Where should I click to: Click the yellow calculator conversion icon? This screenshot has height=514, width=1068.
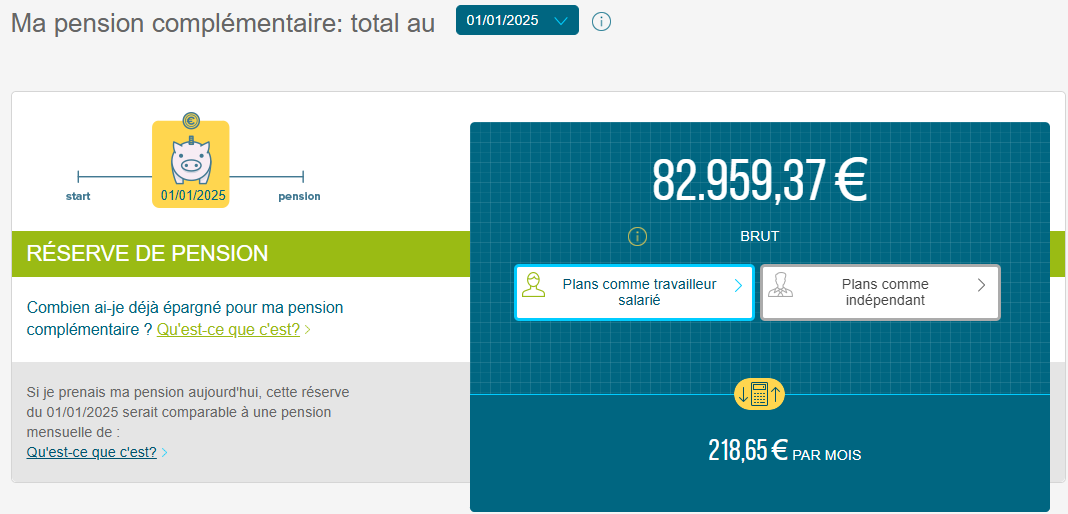tap(759, 394)
